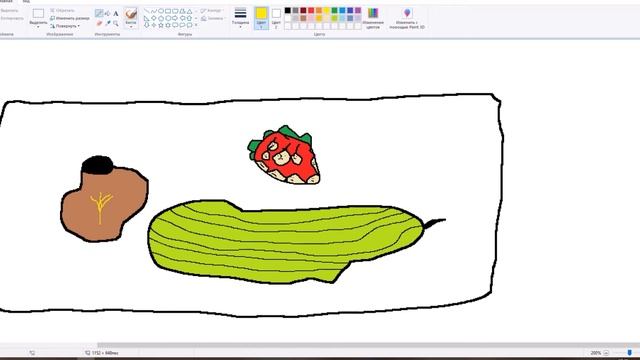
Task: Choose the Hexagon shape
Action: click(168, 18)
